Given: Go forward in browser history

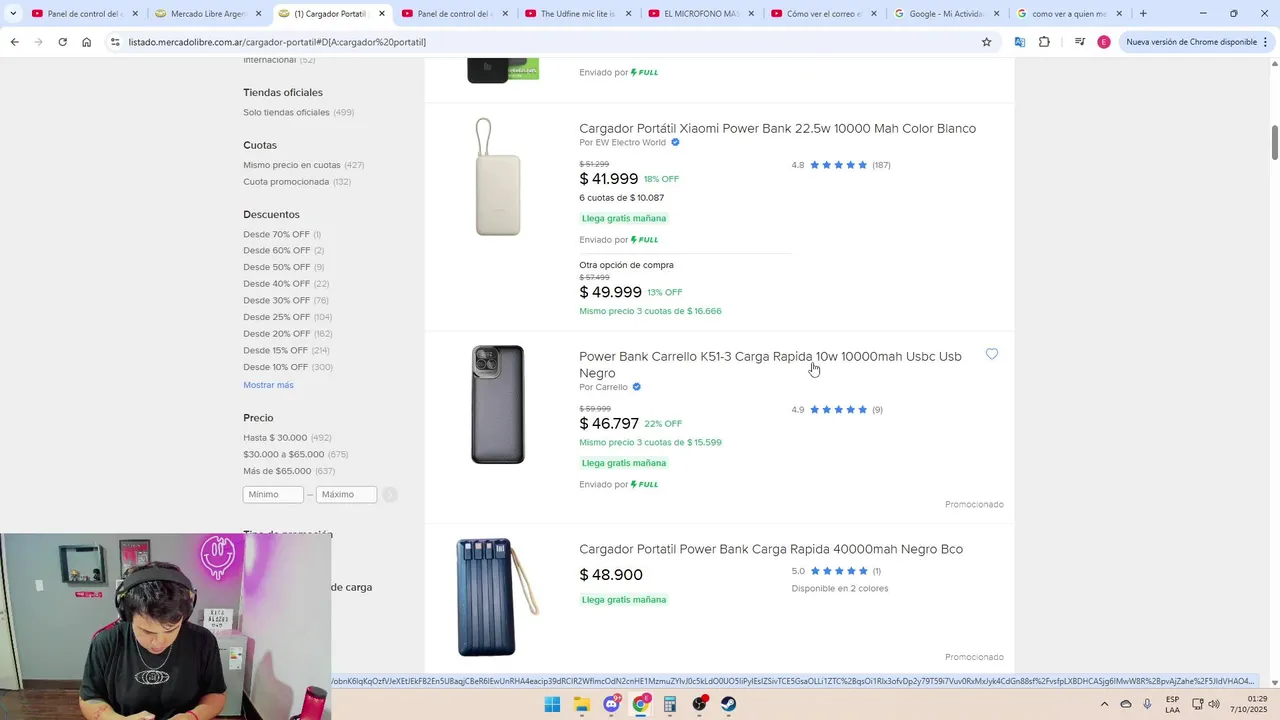Looking at the screenshot, I should (38, 42).
